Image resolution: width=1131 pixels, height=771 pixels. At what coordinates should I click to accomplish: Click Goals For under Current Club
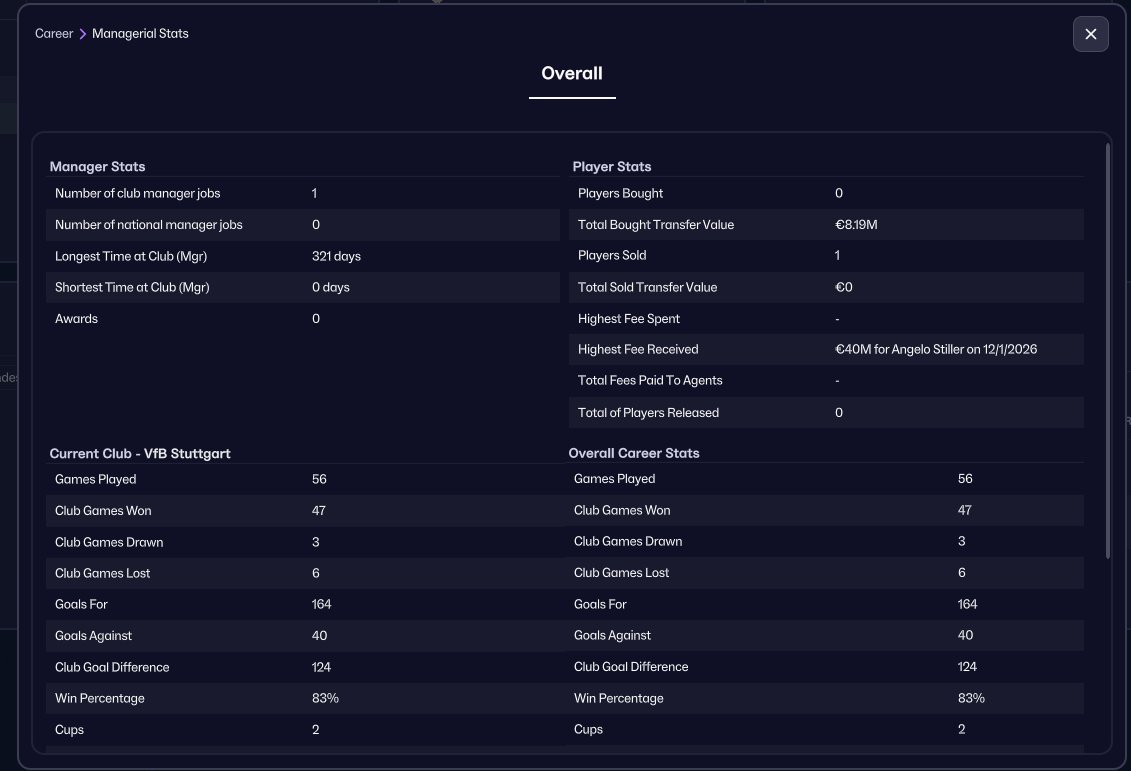coord(81,604)
